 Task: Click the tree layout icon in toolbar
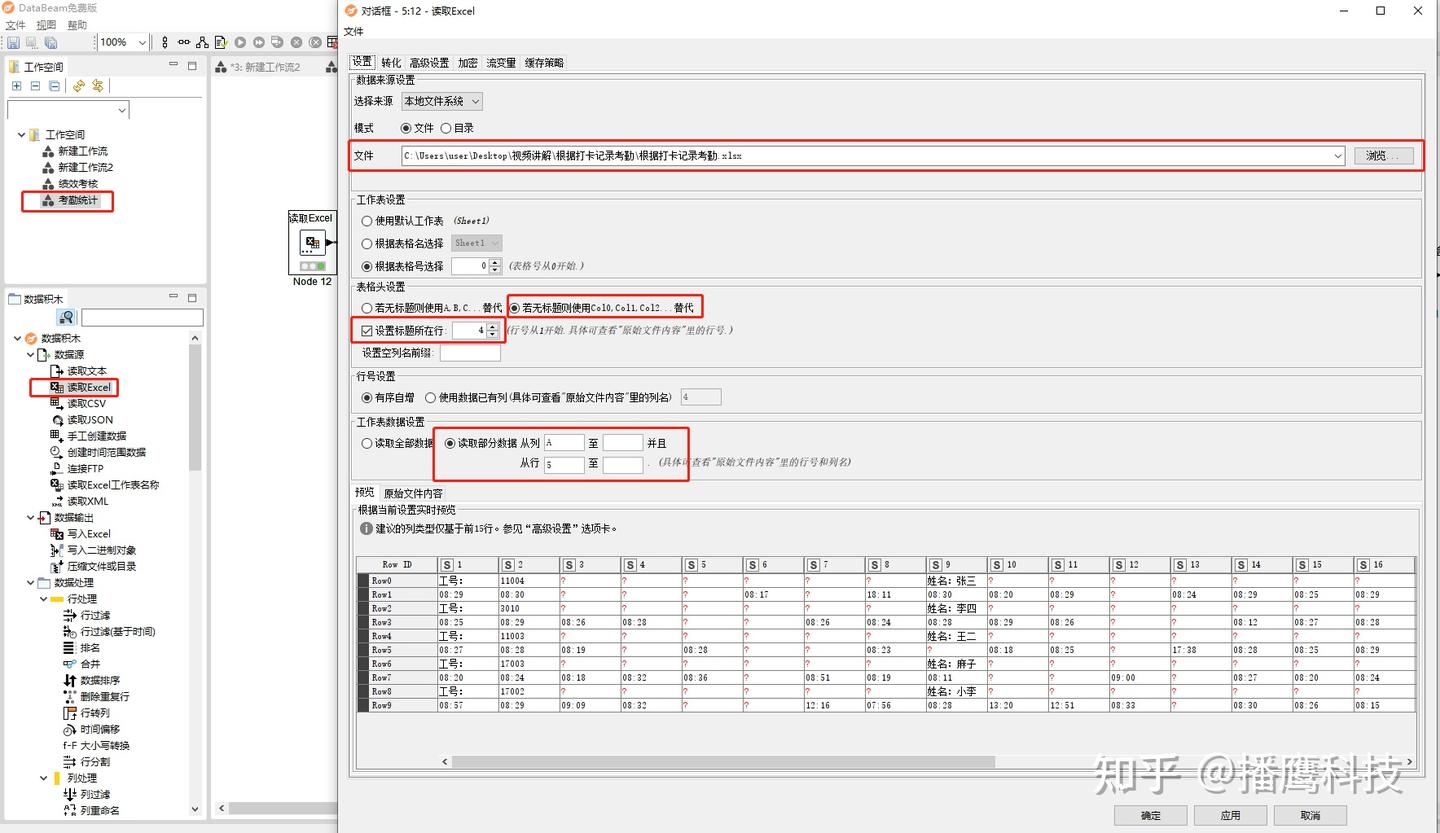click(x=202, y=42)
